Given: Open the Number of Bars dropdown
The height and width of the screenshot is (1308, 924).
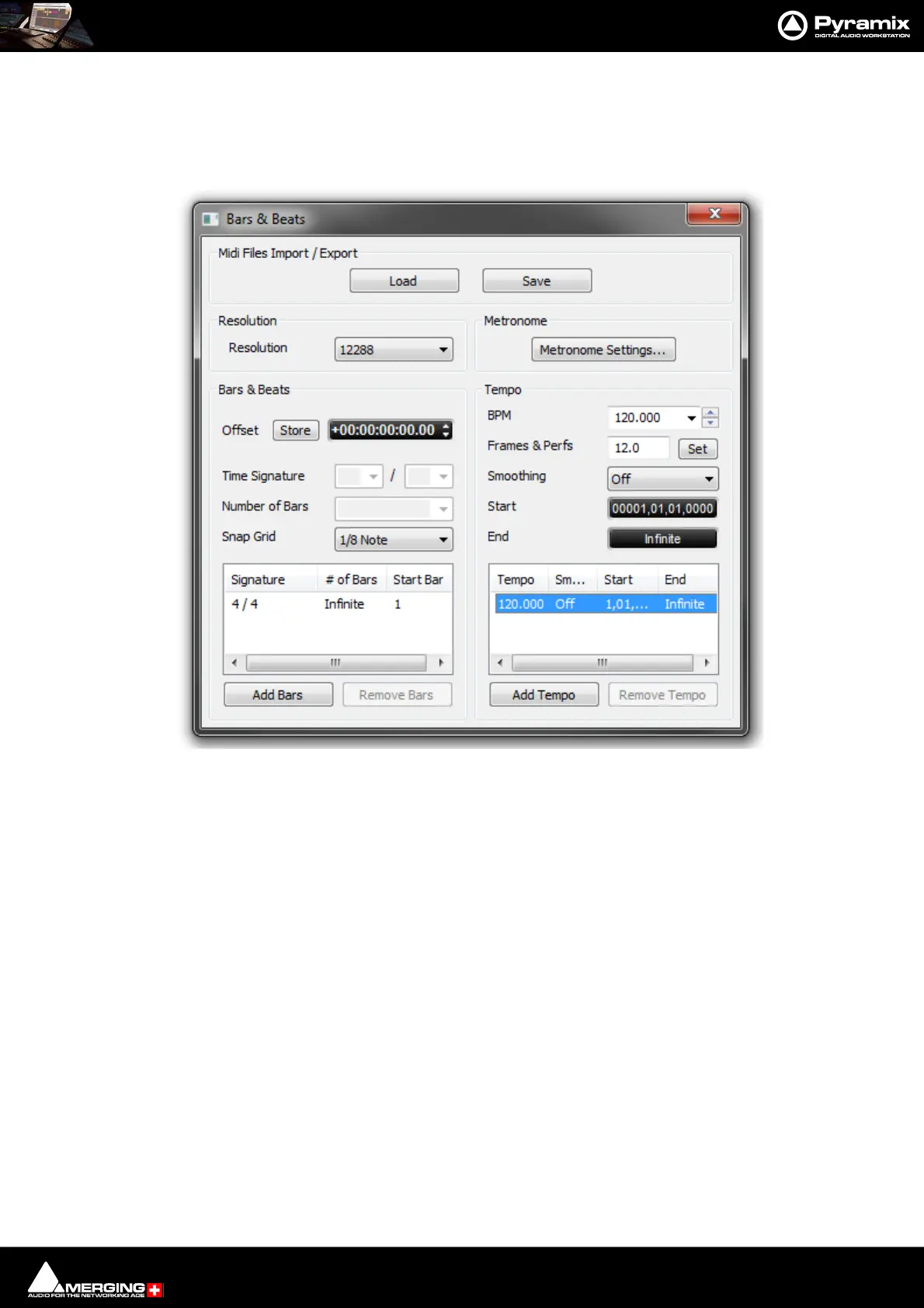Looking at the screenshot, I should (394, 509).
